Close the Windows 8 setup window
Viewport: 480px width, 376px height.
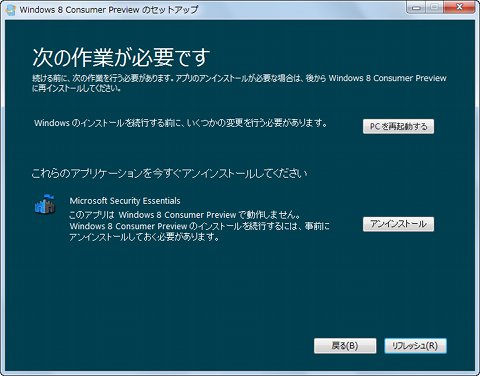pos(459,7)
